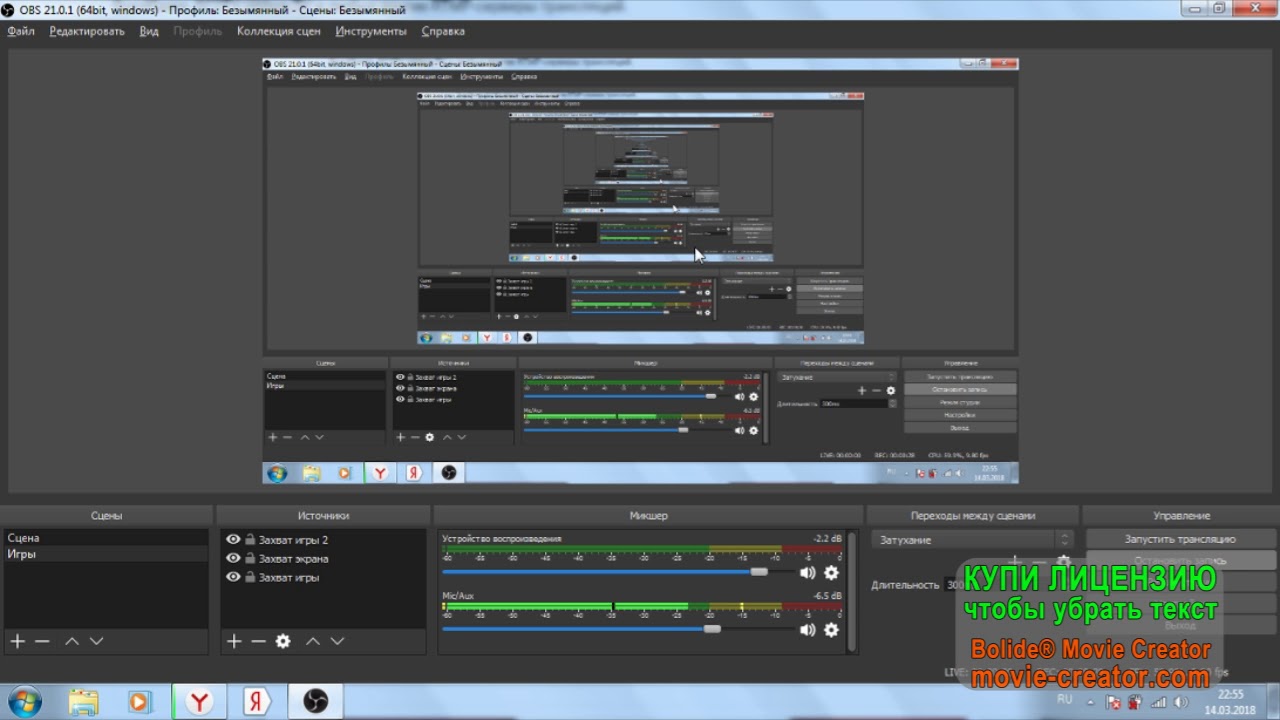Move selected scene up with the arrow
This screenshot has width=1280, height=720.
coord(72,641)
